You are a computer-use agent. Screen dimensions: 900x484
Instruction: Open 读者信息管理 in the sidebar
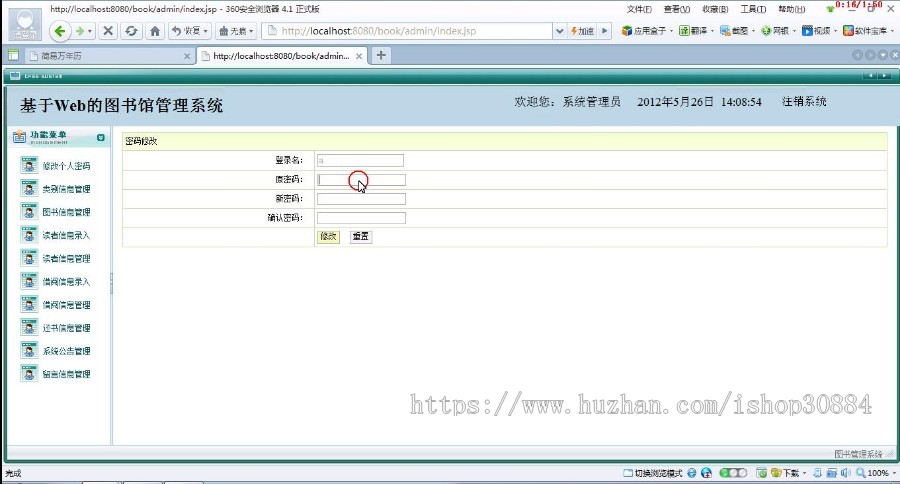[x=56, y=258]
